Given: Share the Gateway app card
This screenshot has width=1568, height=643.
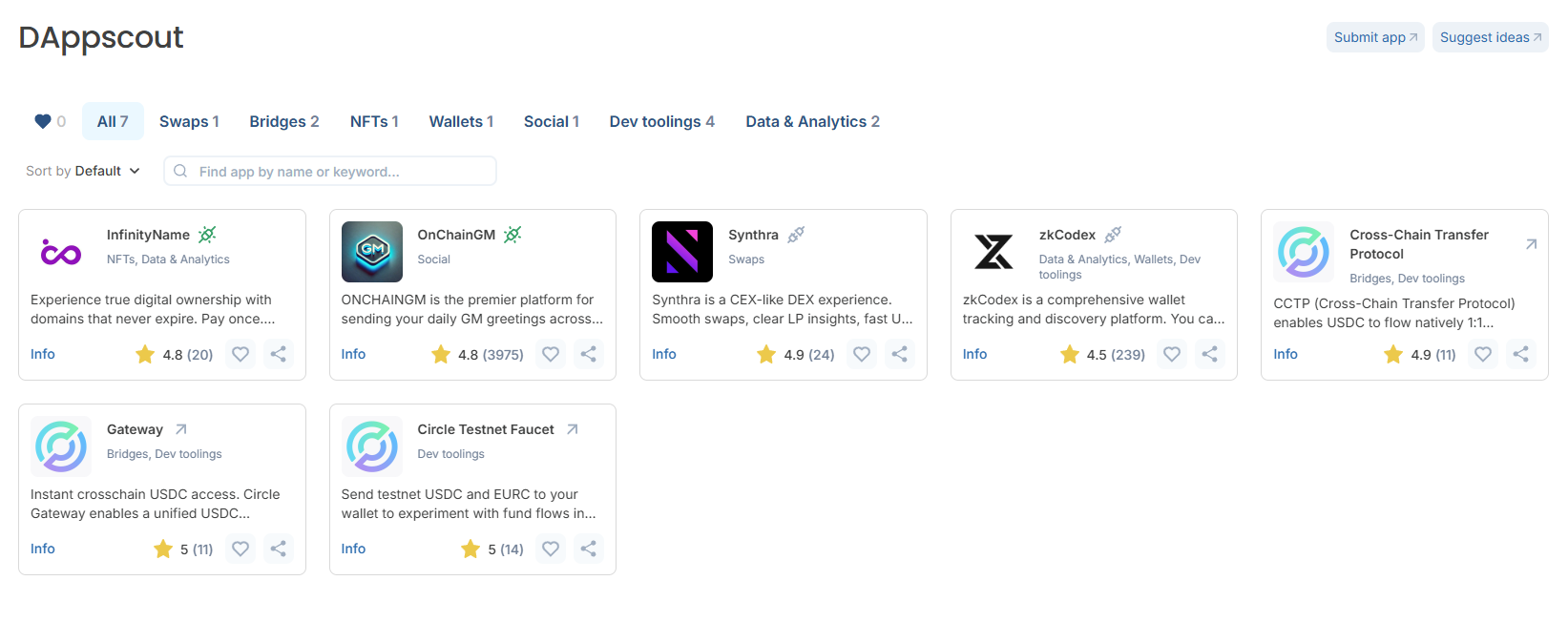Looking at the screenshot, I should coord(278,549).
